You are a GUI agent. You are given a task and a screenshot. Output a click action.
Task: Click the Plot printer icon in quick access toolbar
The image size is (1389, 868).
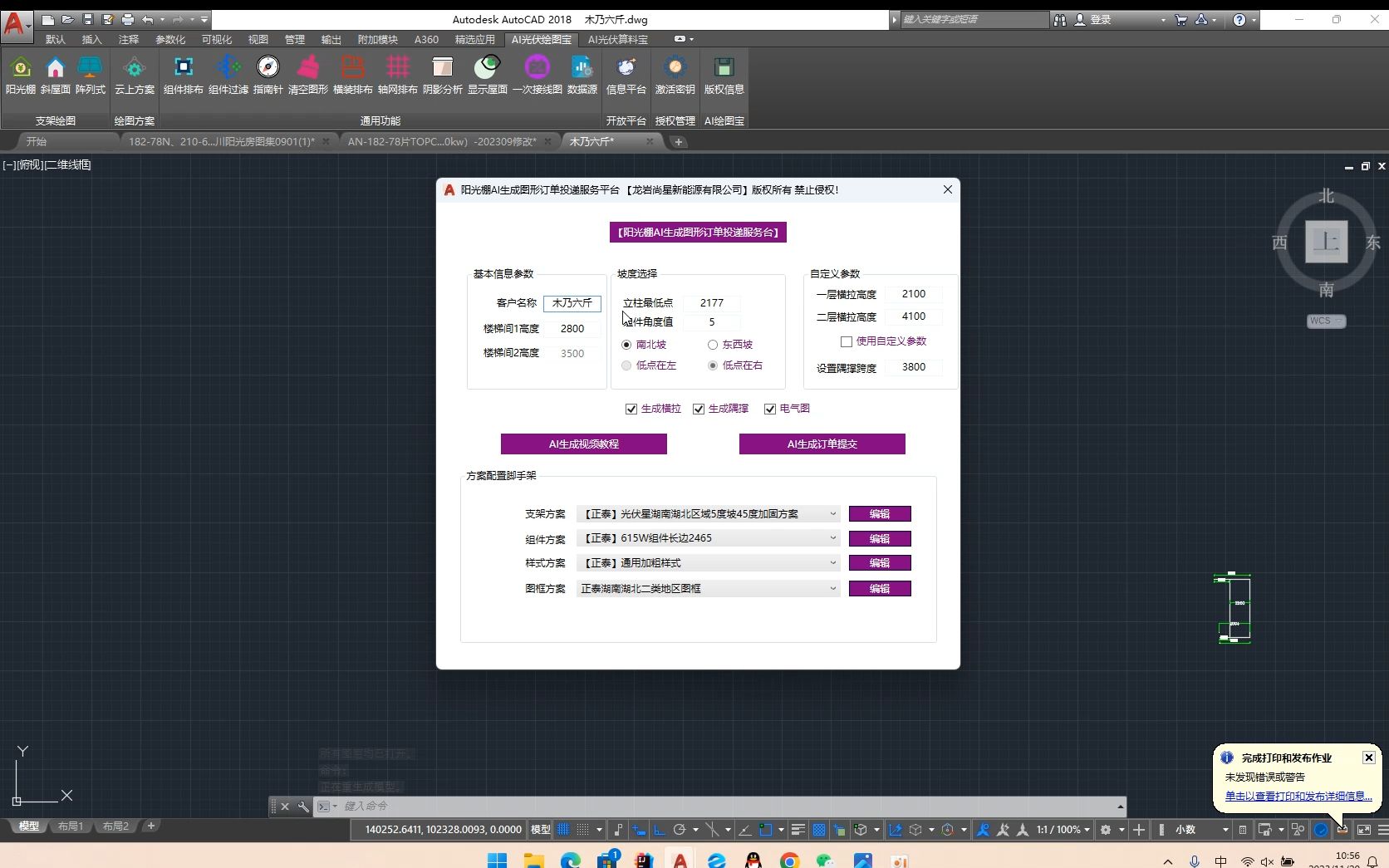point(127,19)
